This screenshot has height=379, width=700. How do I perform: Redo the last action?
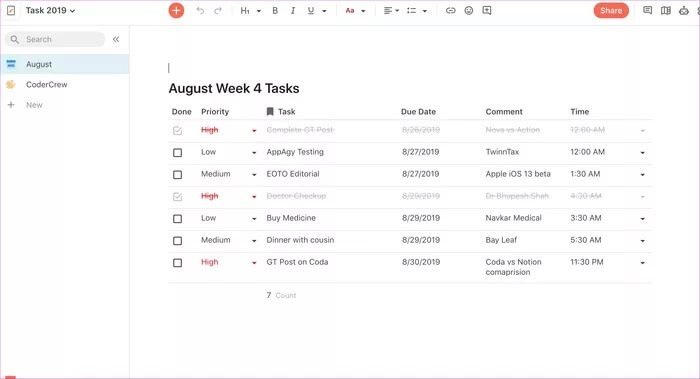coord(218,11)
